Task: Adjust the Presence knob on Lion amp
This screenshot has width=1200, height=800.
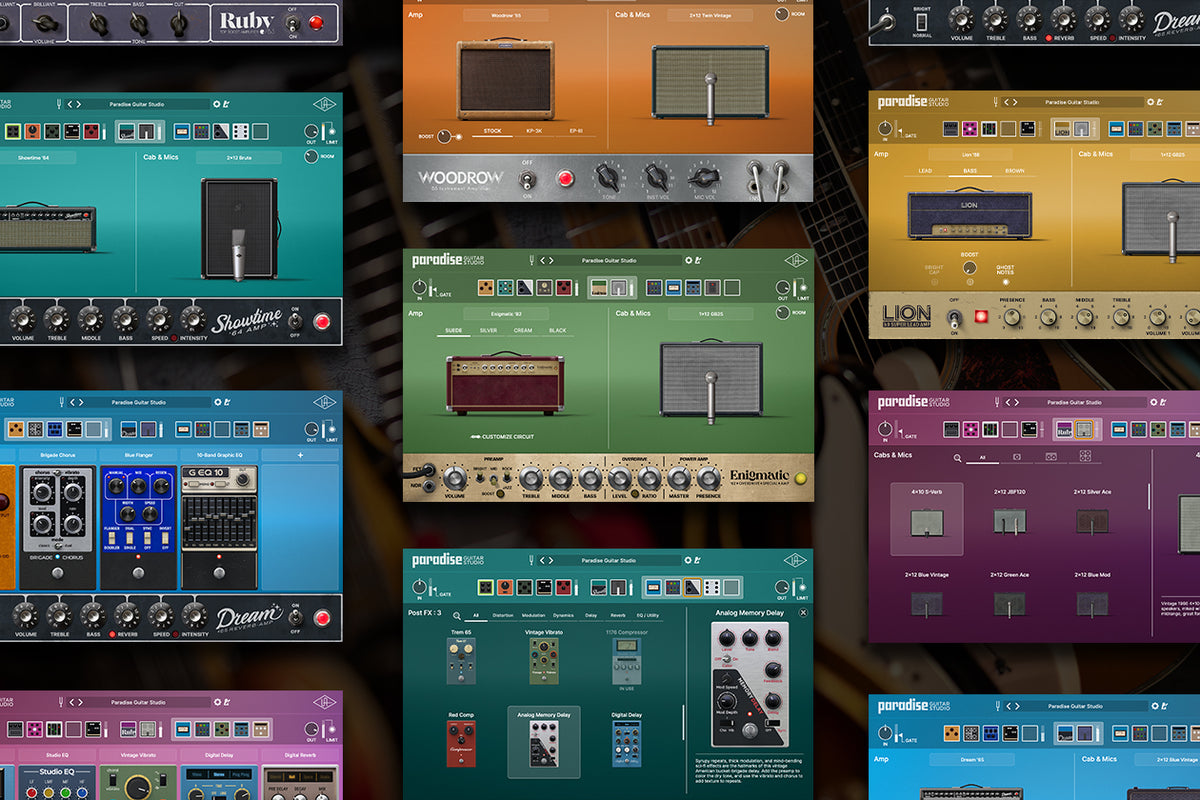Action: [1013, 317]
